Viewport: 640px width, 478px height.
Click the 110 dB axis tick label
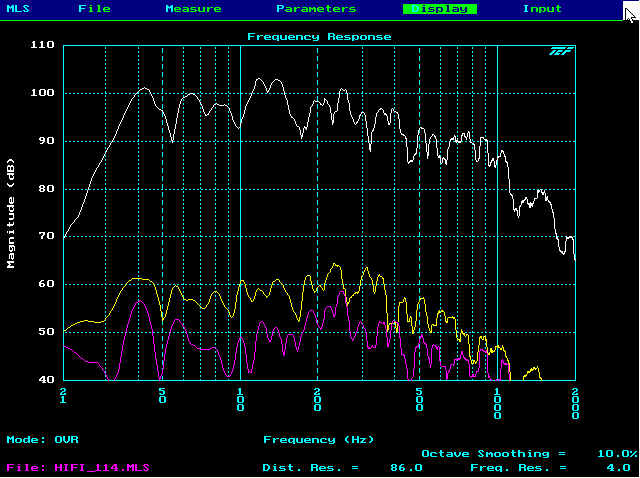[42, 44]
